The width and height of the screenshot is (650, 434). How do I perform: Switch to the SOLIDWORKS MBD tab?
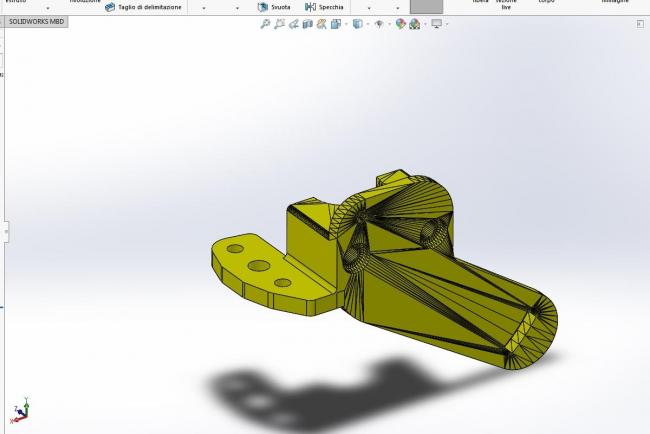(x=36, y=21)
